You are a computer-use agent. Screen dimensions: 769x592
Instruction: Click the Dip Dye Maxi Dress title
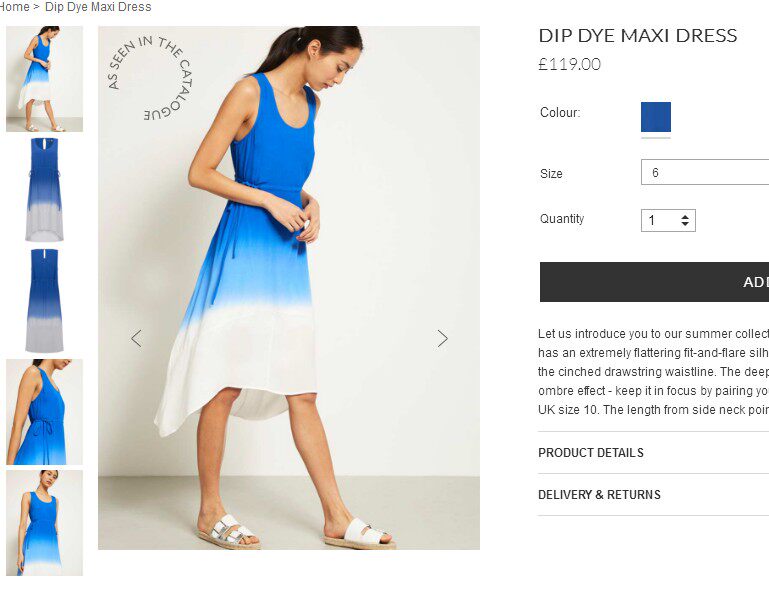click(x=638, y=35)
